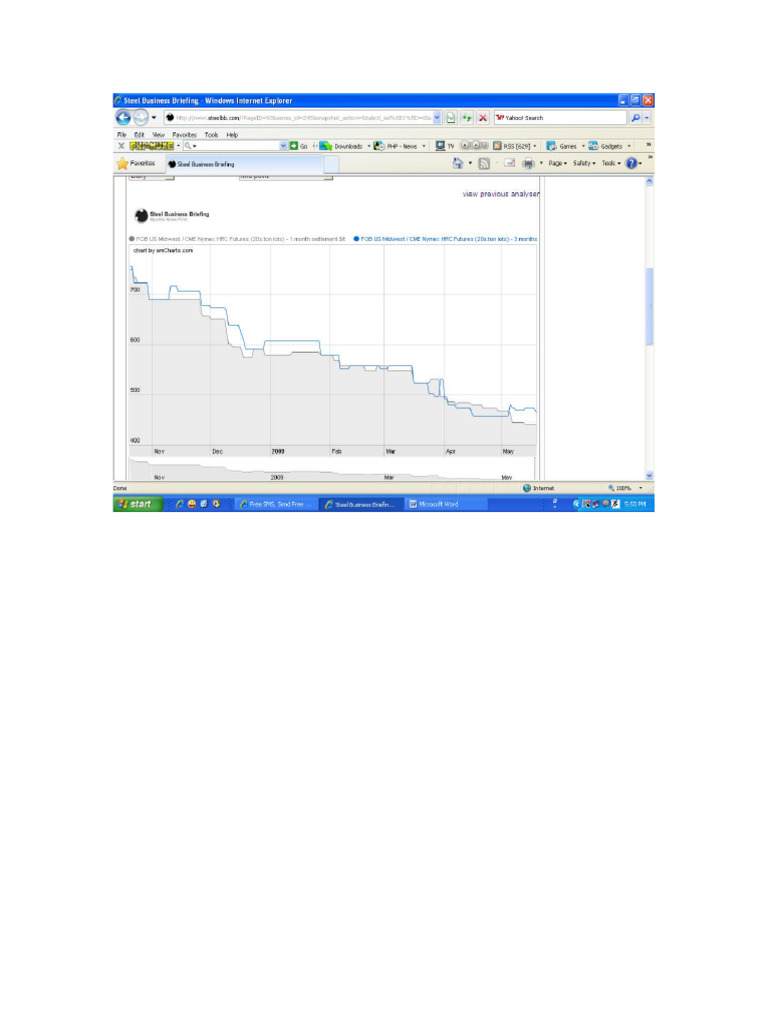Open the recent pages dropdown beside Forward
Image resolution: width=768 pixels, height=1024 pixels.
point(154,118)
